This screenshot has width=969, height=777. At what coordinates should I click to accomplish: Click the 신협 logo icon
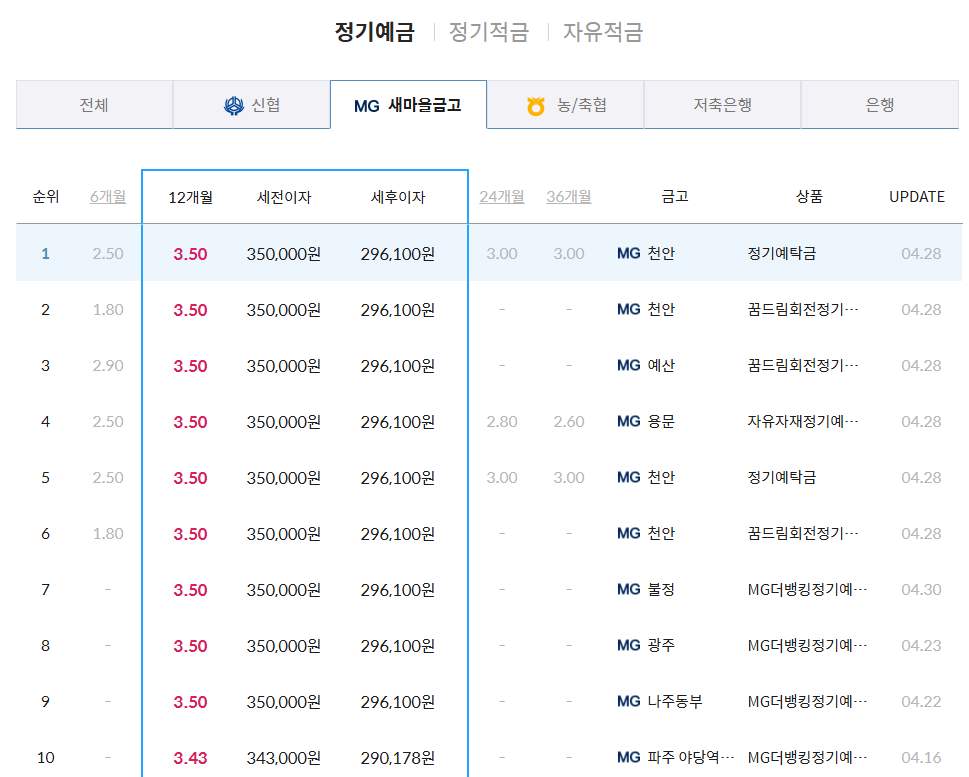234,106
